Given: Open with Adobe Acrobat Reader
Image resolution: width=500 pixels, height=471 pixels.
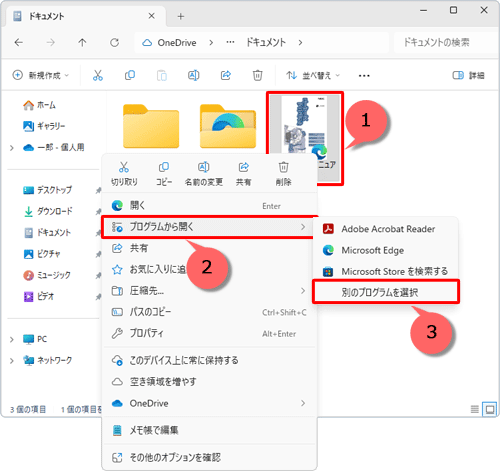Looking at the screenshot, I should pyautogui.click(x=386, y=229).
